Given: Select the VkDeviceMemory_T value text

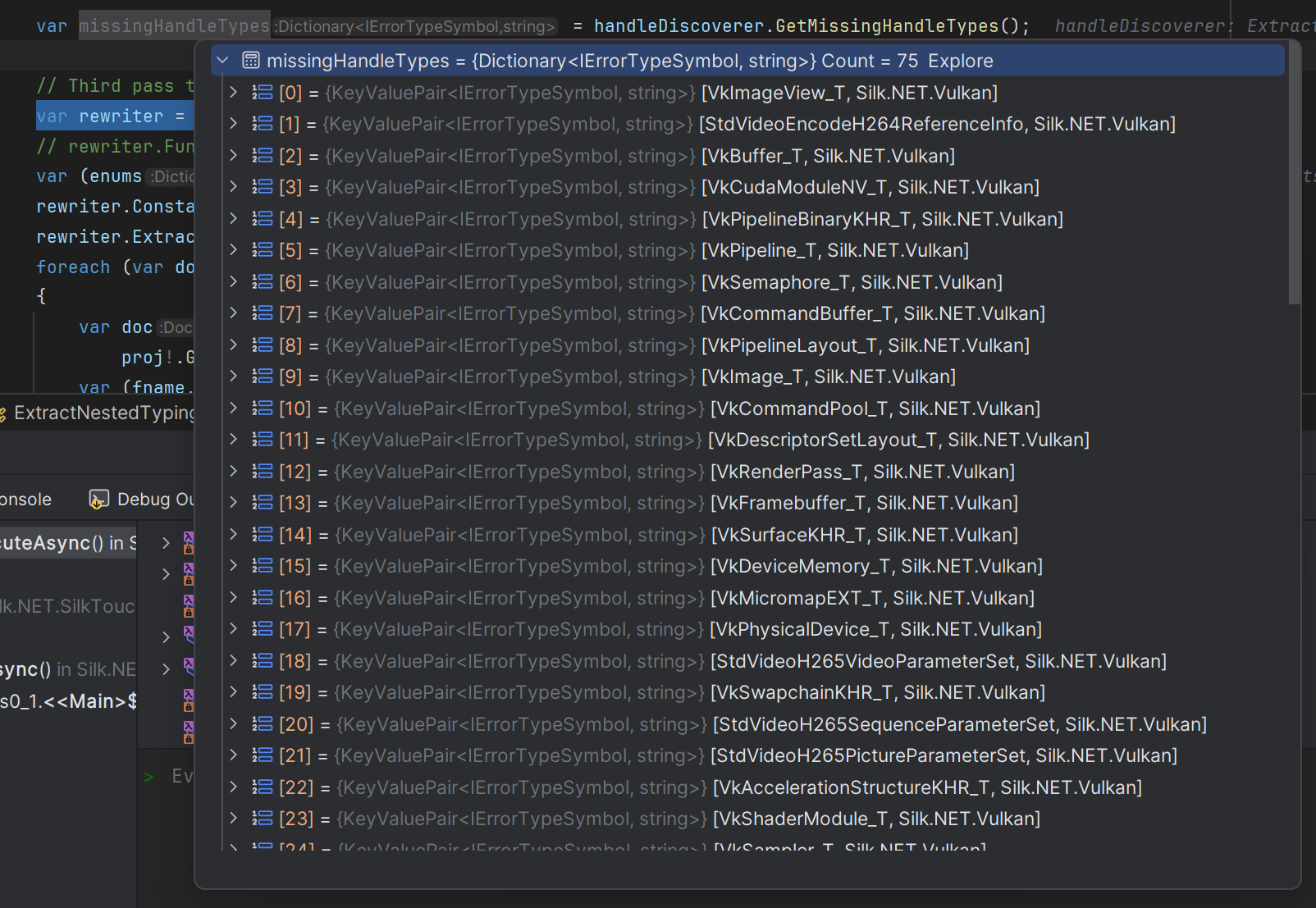Looking at the screenshot, I should 876,566.
